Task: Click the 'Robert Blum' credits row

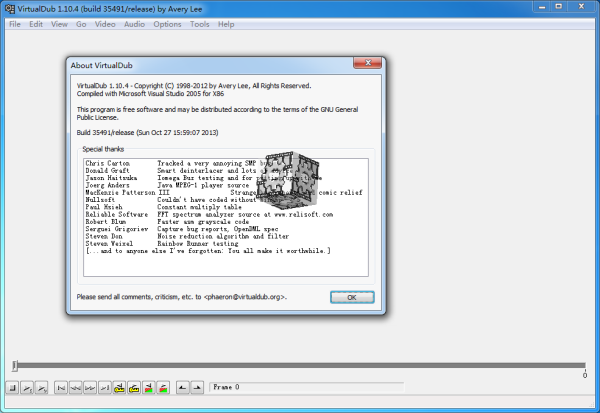Action: [167, 222]
